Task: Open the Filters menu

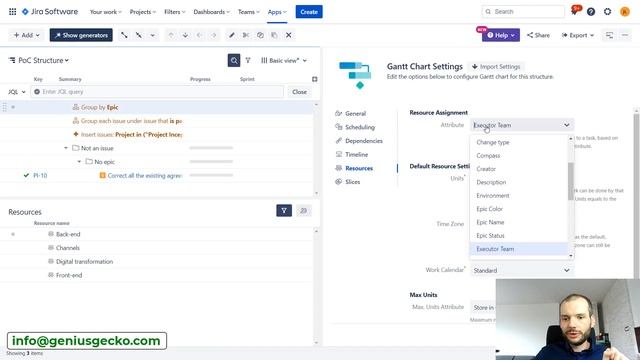Action: point(174,12)
